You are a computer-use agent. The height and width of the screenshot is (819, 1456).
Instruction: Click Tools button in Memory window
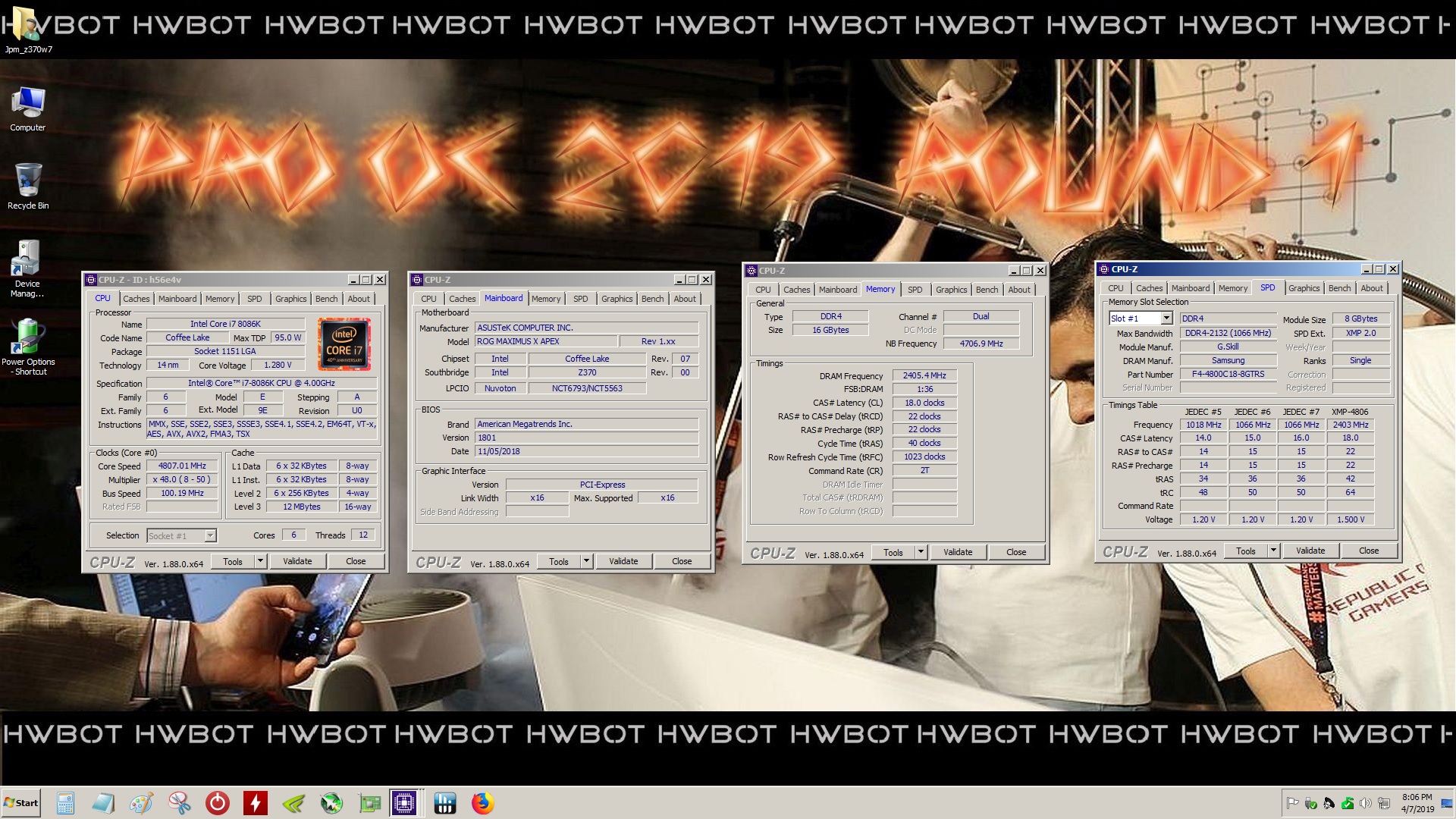pos(893,552)
